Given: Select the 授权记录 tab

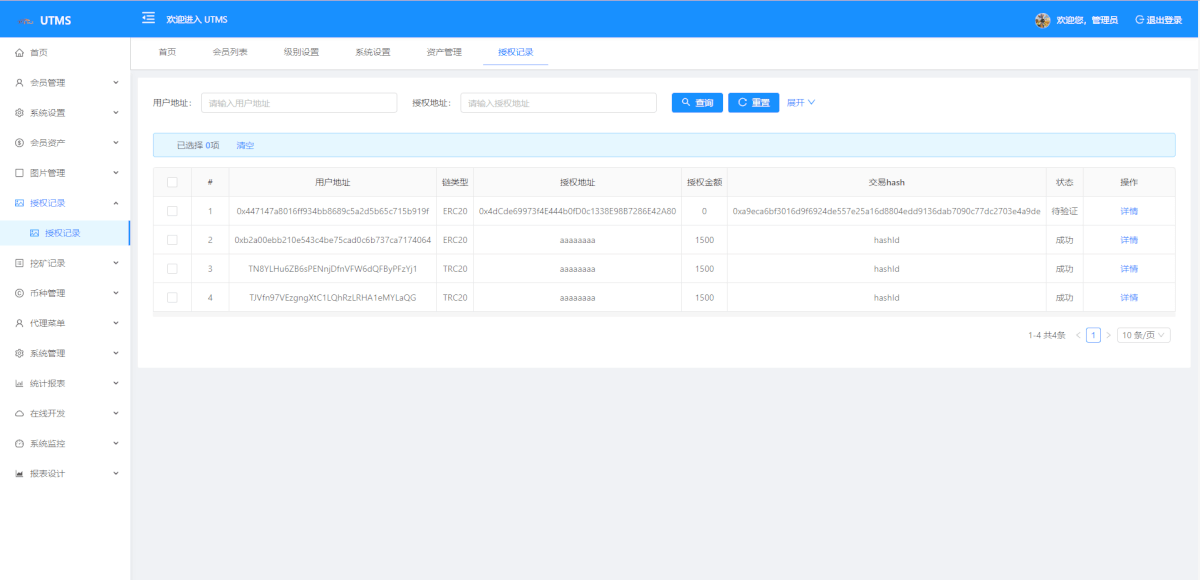Looking at the screenshot, I should (515, 52).
